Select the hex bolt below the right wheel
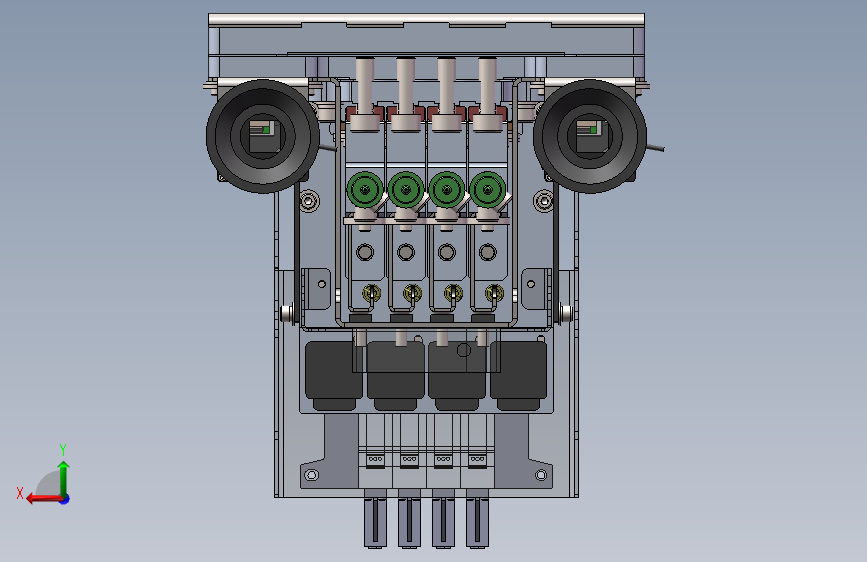Viewport: 867px width, 562px height. (544, 200)
